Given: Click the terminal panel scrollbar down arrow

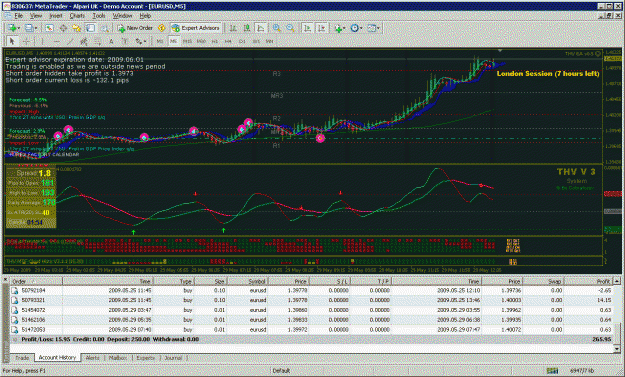Looking at the screenshot, I should (617, 349).
